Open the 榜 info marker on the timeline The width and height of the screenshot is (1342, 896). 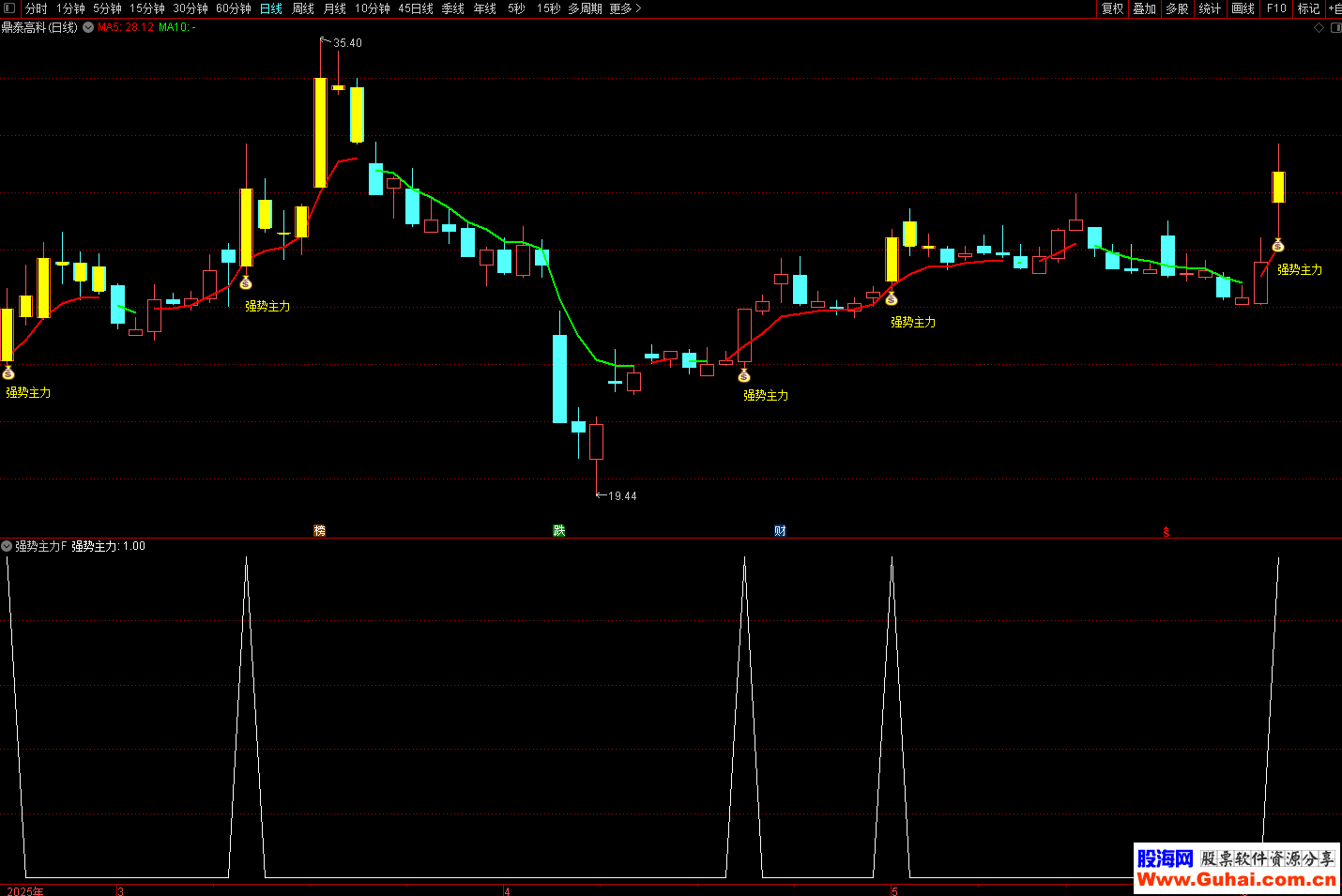coord(319,531)
